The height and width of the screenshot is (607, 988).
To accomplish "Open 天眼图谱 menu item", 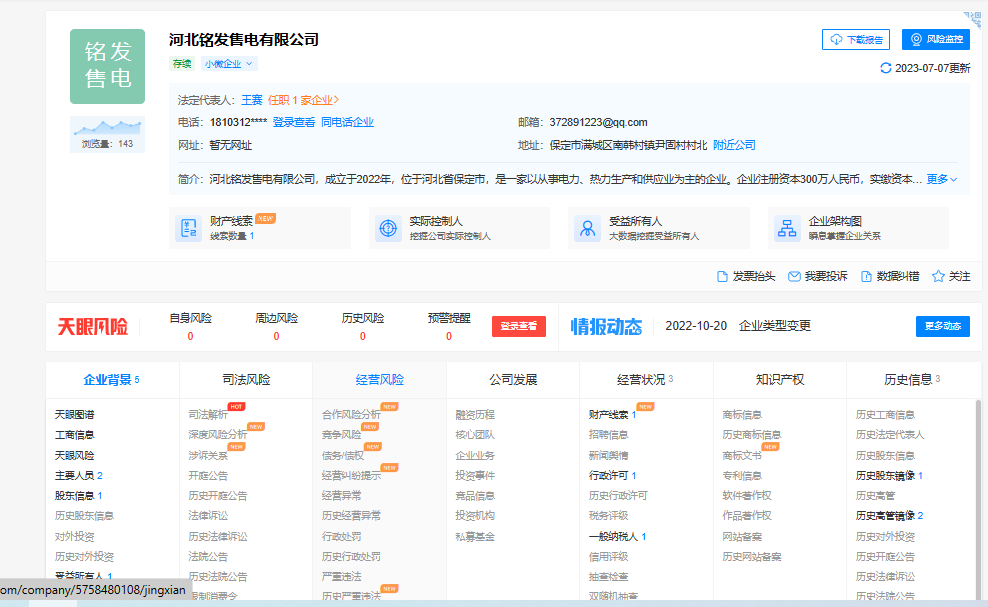I will tap(74, 415).
